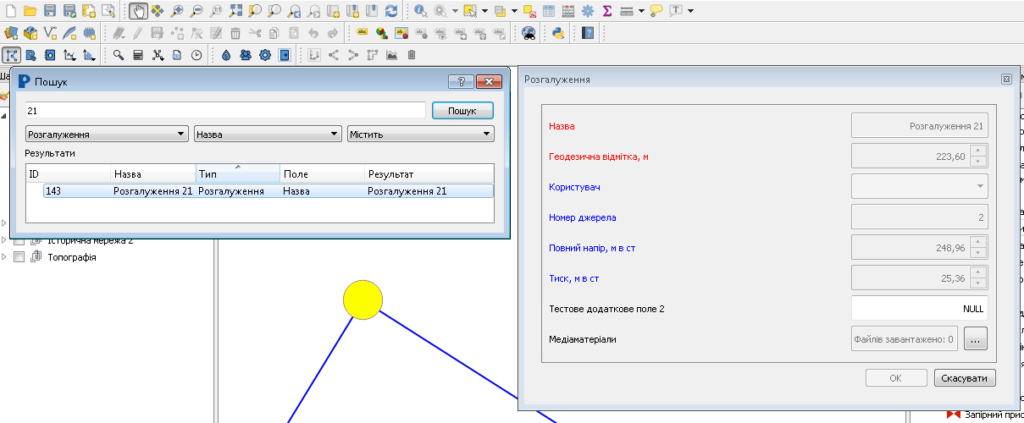This screenshot has height=423, width=1024.
Task: Click the calculator icon in third toolbar
Action: coord(138,55)
